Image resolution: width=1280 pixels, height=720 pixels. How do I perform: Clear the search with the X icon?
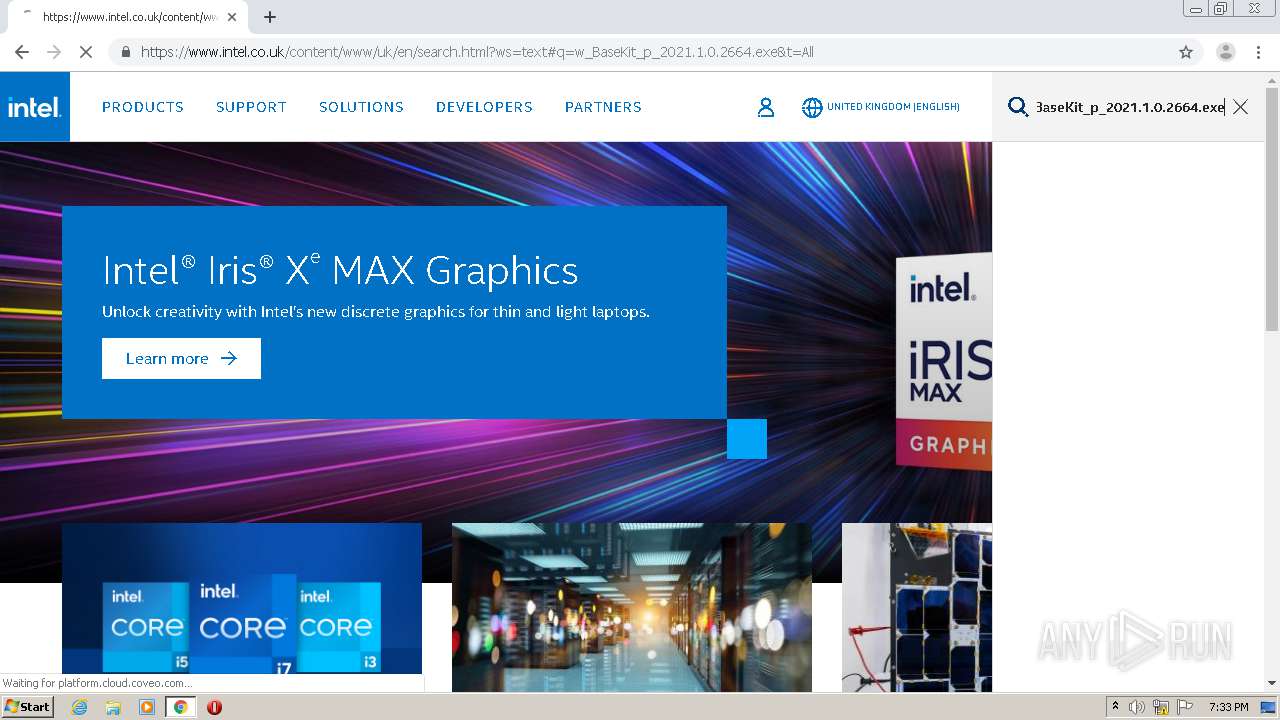point(1240,107)
